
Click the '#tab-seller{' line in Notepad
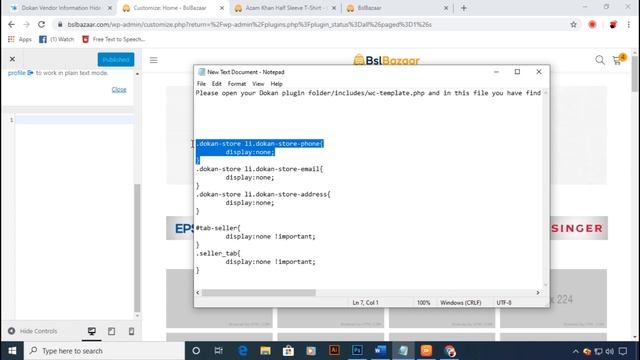218,228
